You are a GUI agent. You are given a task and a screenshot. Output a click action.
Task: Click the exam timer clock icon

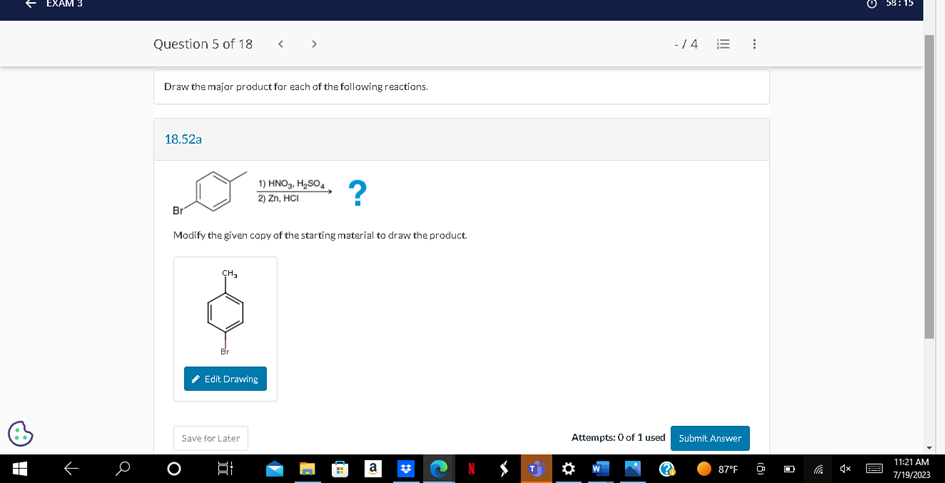click(x=871, y=3)
